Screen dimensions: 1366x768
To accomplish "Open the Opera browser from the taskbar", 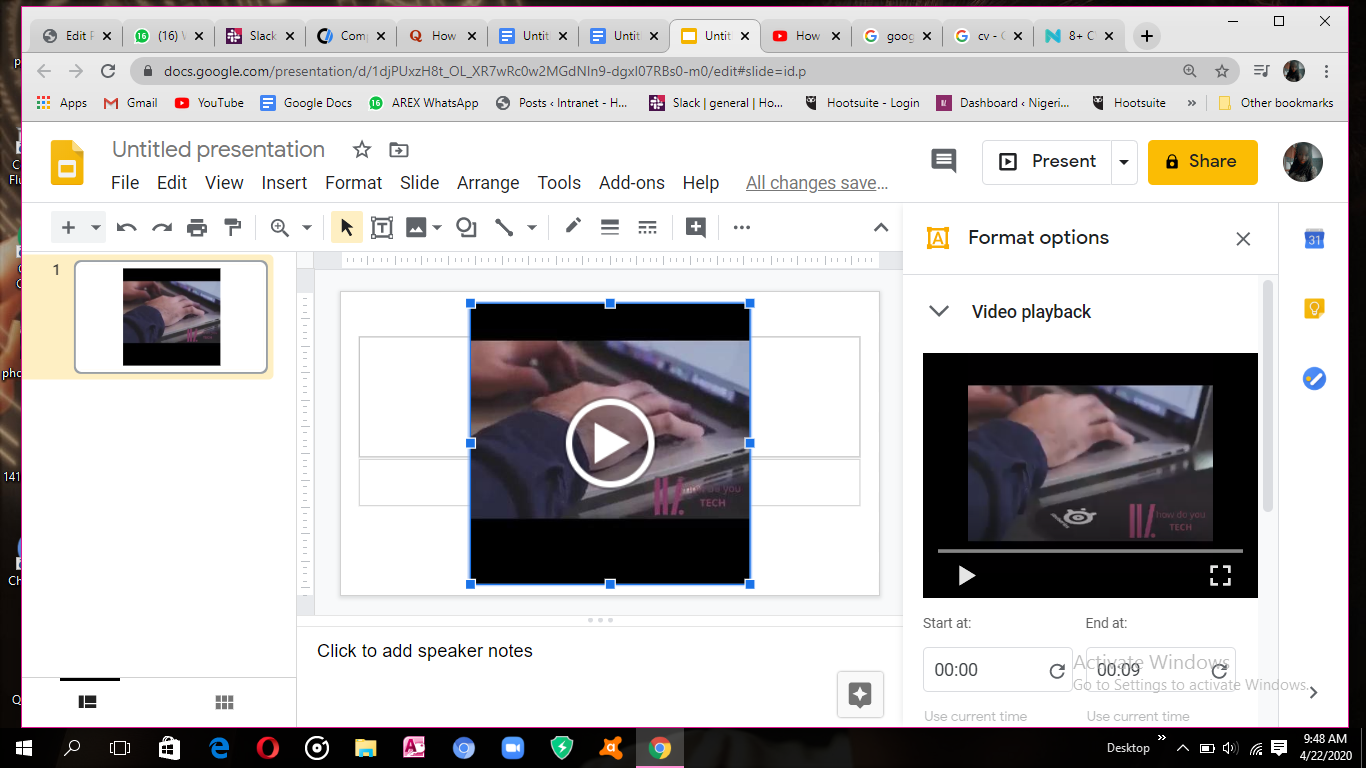I will click(x=267, y=747).
